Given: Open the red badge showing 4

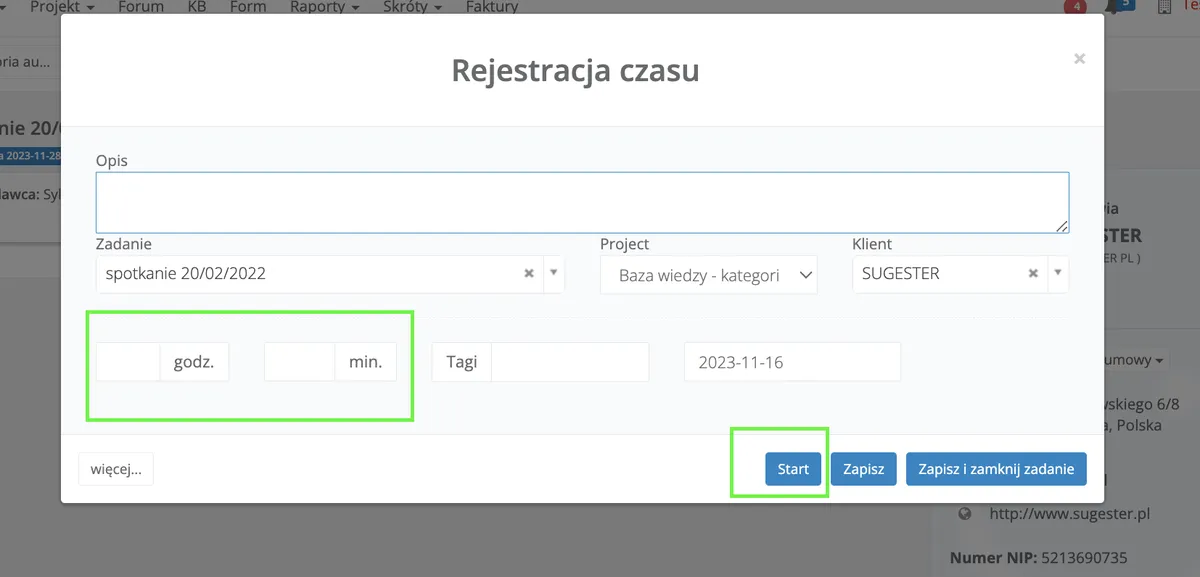Looking at the screenshot, I should pos(1076,6).
